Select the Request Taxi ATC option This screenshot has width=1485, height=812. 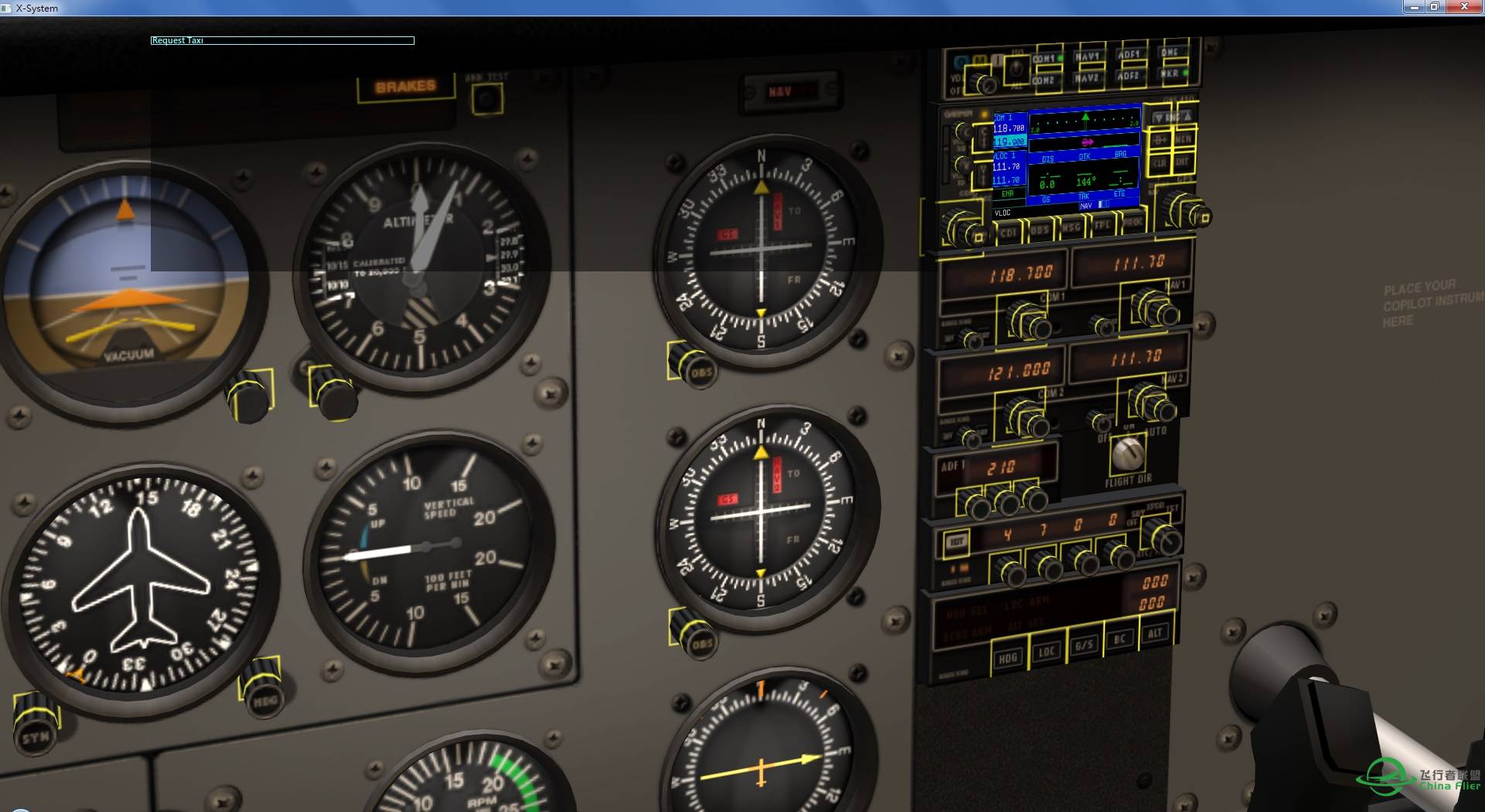[x=282, y=40]
